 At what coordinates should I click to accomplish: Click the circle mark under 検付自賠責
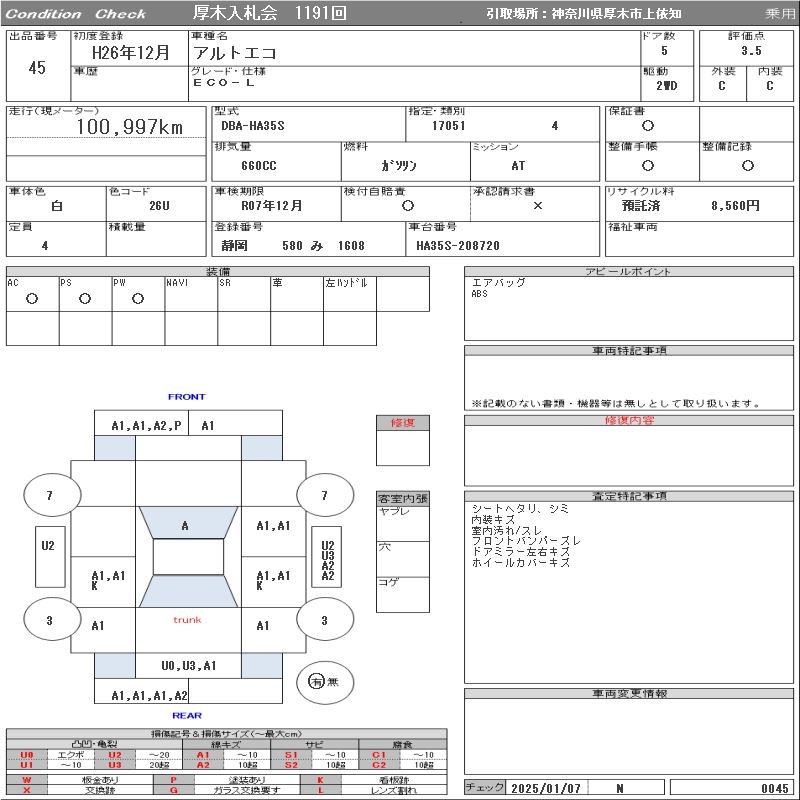tap(408, 206)
